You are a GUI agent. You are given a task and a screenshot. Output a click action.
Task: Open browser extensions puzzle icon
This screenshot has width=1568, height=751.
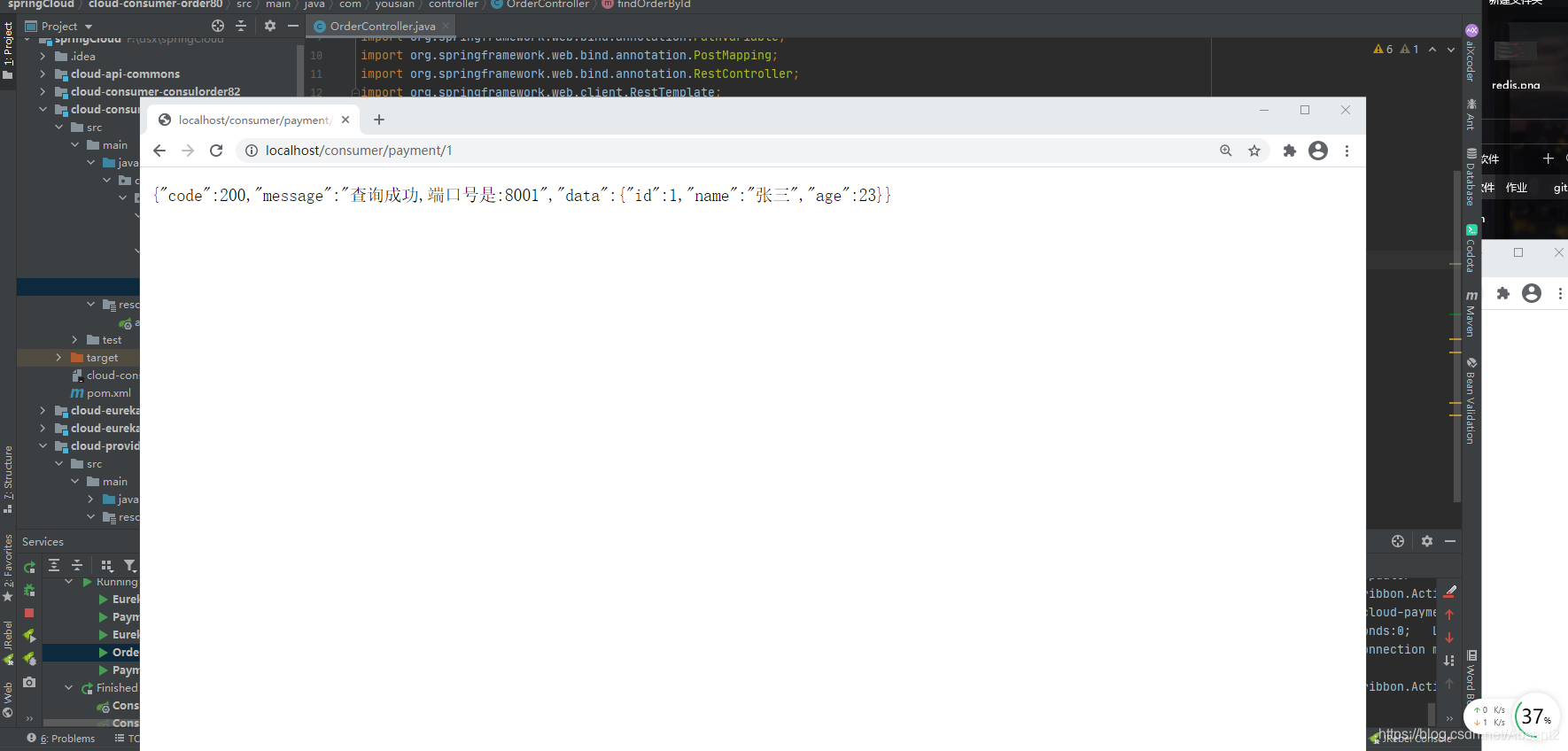(x=1290, y=151)
